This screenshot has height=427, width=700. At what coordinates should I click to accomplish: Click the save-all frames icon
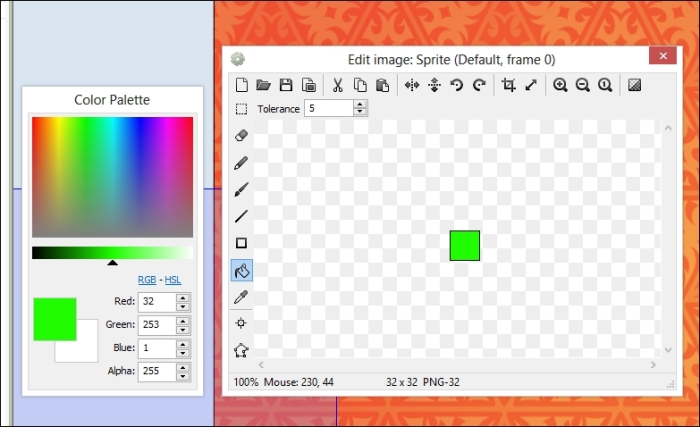tap(309, 84)
